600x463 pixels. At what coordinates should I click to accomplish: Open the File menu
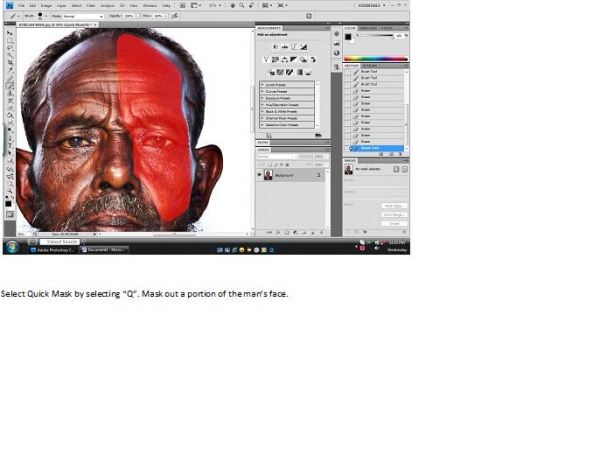pos(21,6)
